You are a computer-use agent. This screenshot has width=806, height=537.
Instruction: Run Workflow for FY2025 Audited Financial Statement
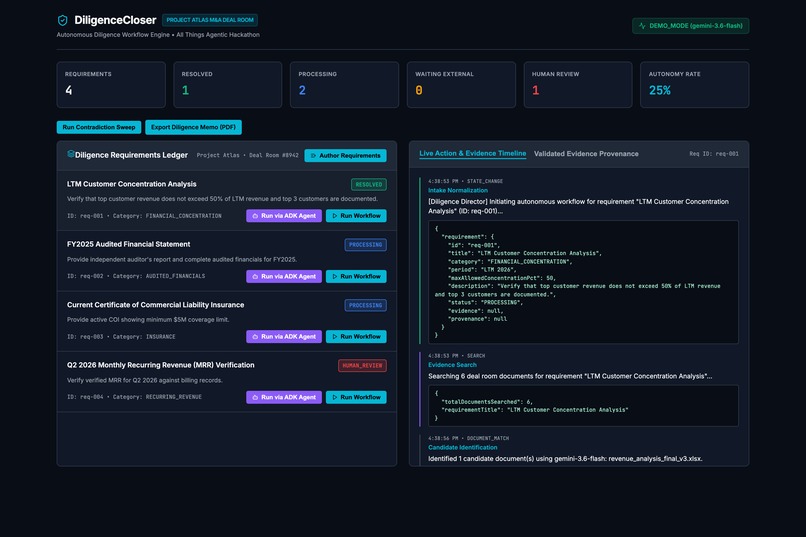click(x=356, y=276)
